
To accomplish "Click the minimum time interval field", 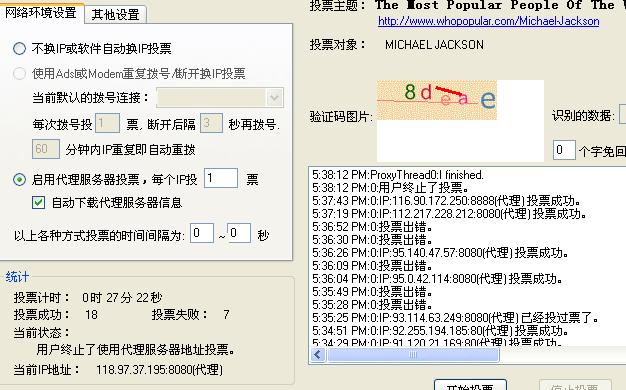I will 202,233.
